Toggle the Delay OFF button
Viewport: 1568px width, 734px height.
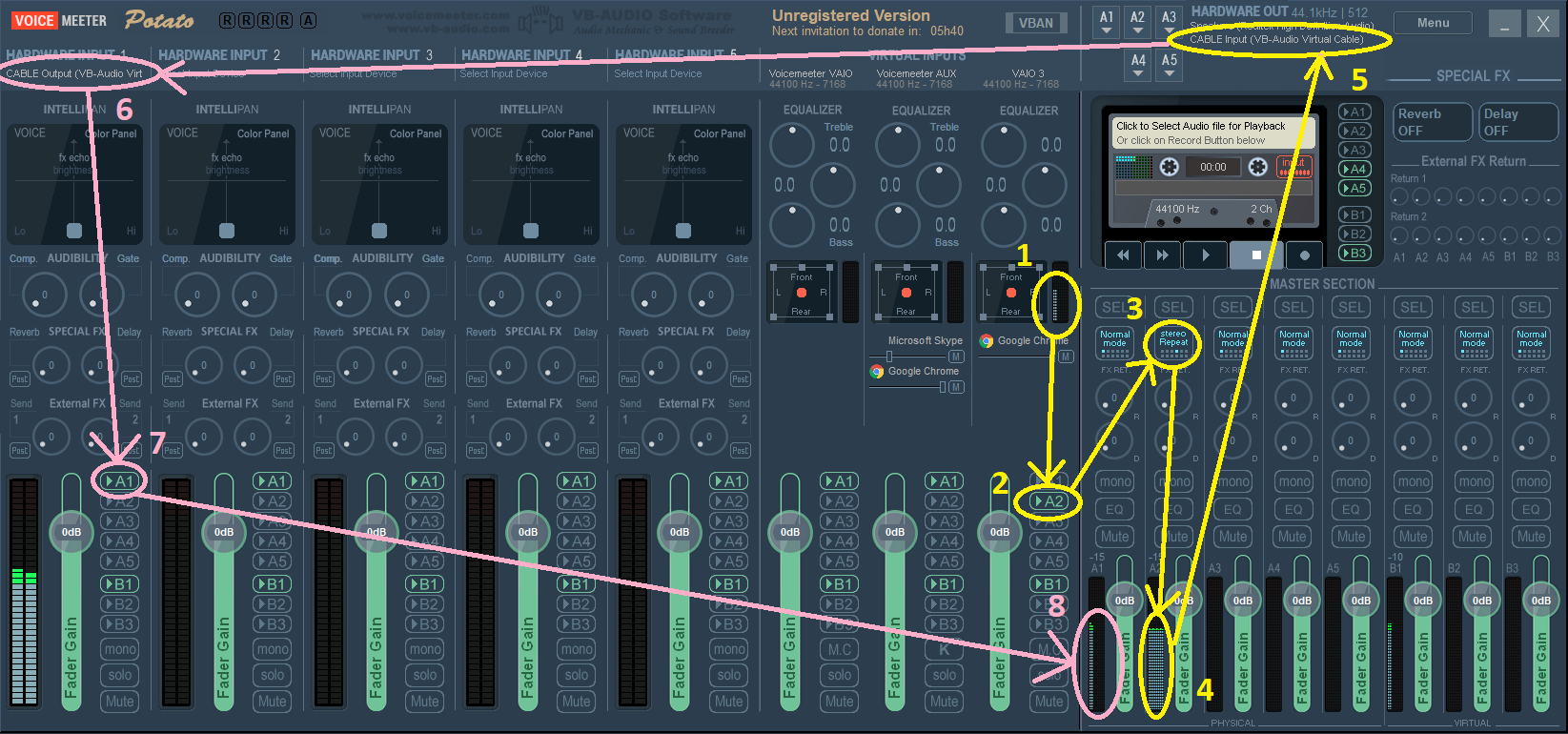point(1518,122)
